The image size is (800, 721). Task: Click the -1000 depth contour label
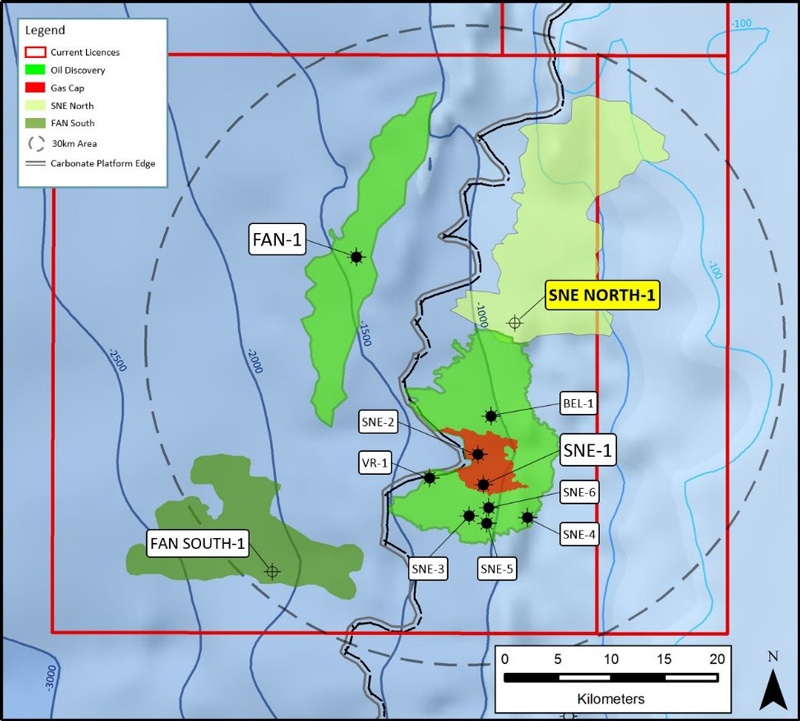coord(482,315)
